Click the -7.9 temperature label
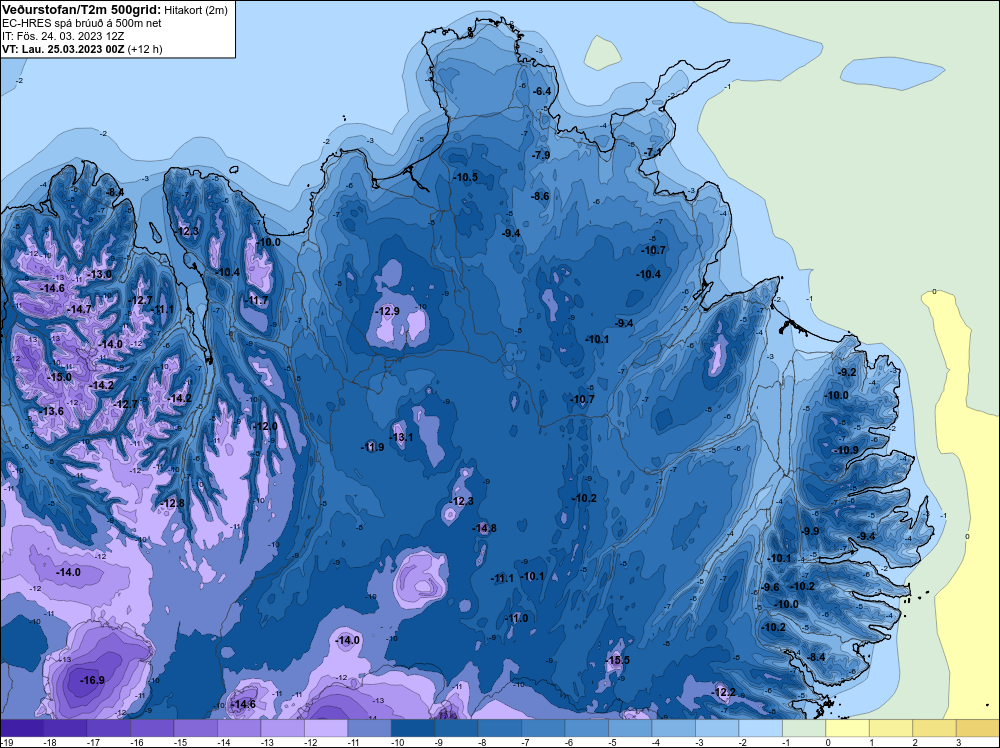This screenshot has height=748, width=1000. [541, 155]
